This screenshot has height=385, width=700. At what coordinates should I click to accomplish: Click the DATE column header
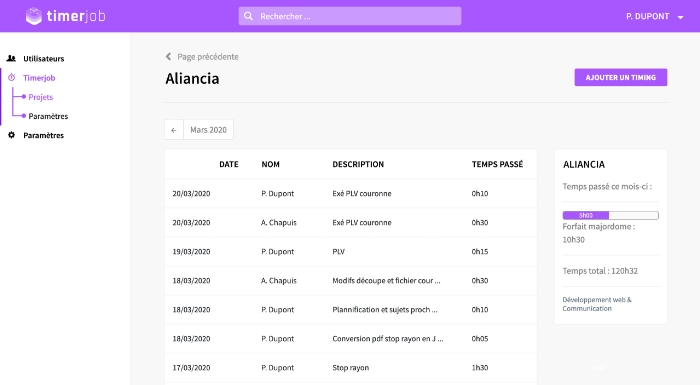click(x=229, y=164)
